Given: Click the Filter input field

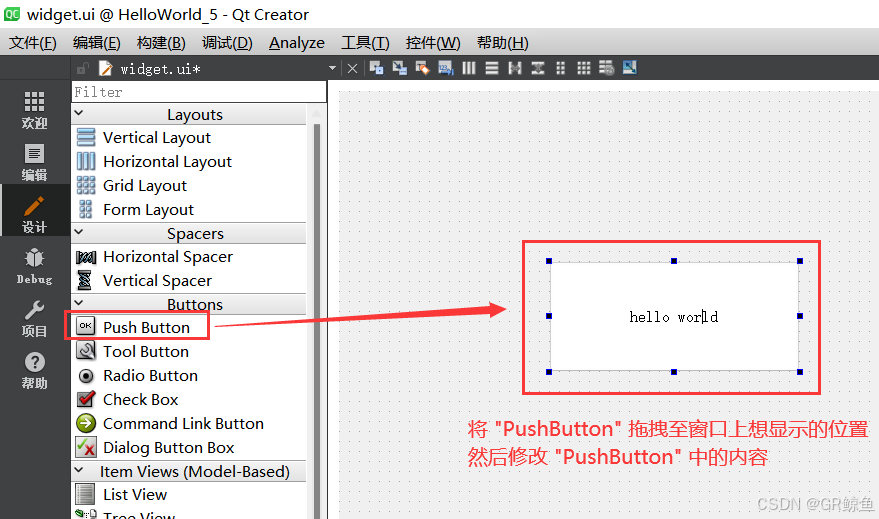Looking at the screenshot, I should tap(199, 92).
